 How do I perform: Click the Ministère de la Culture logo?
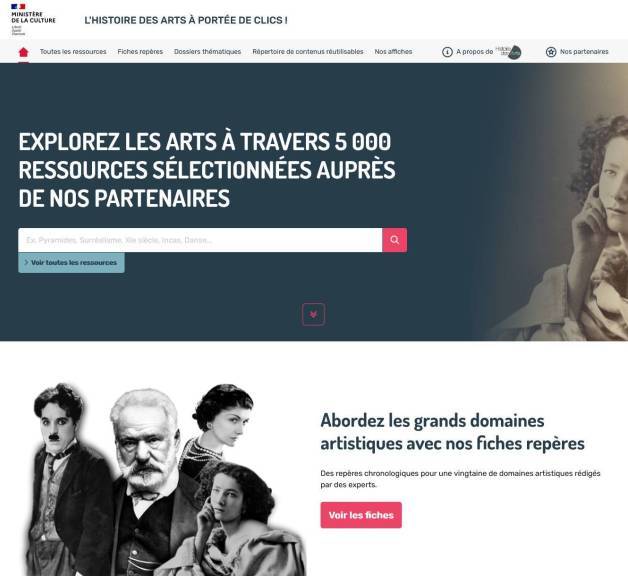point(33,19)
